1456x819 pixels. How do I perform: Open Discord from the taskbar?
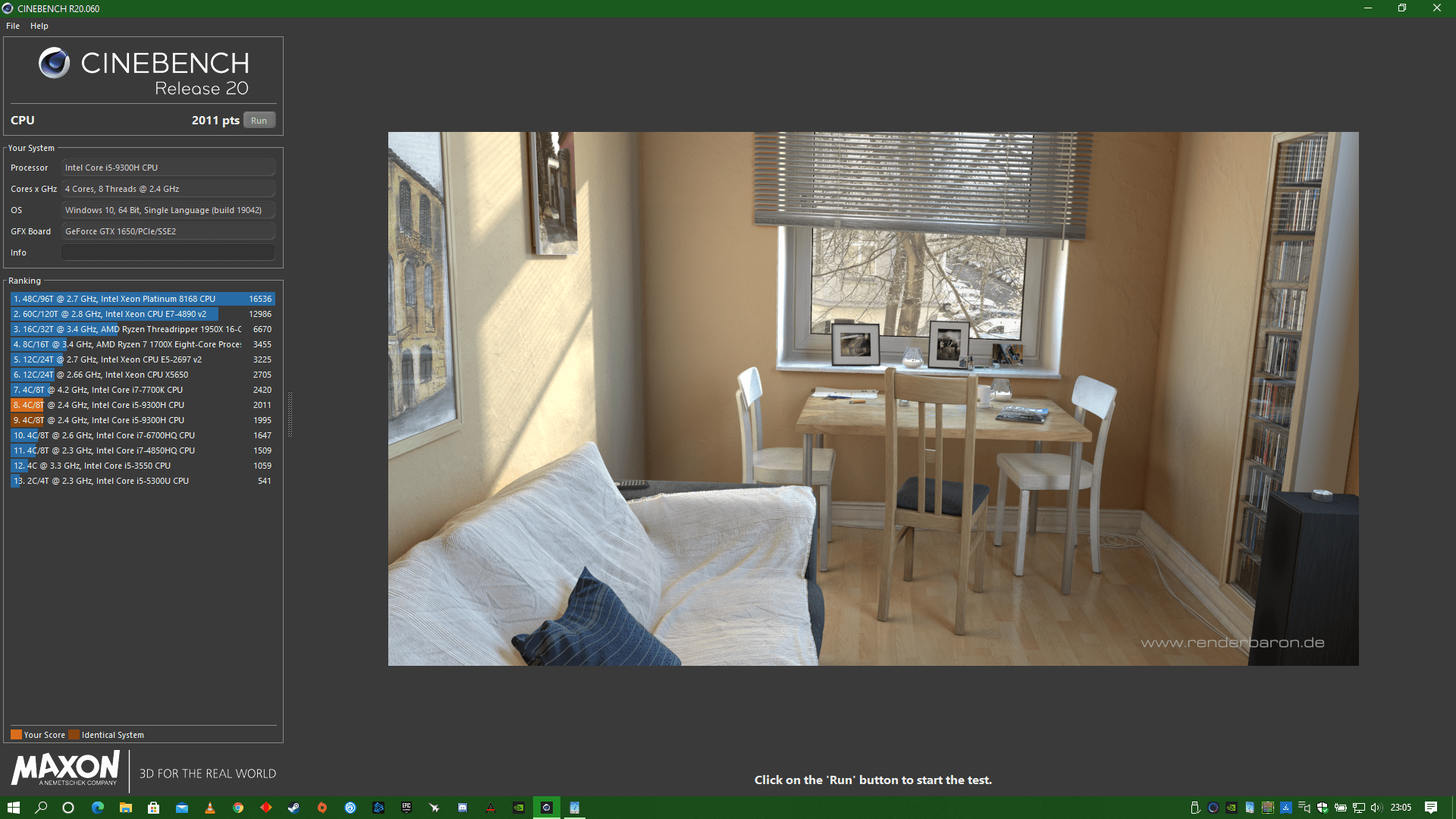click(463, 807)
